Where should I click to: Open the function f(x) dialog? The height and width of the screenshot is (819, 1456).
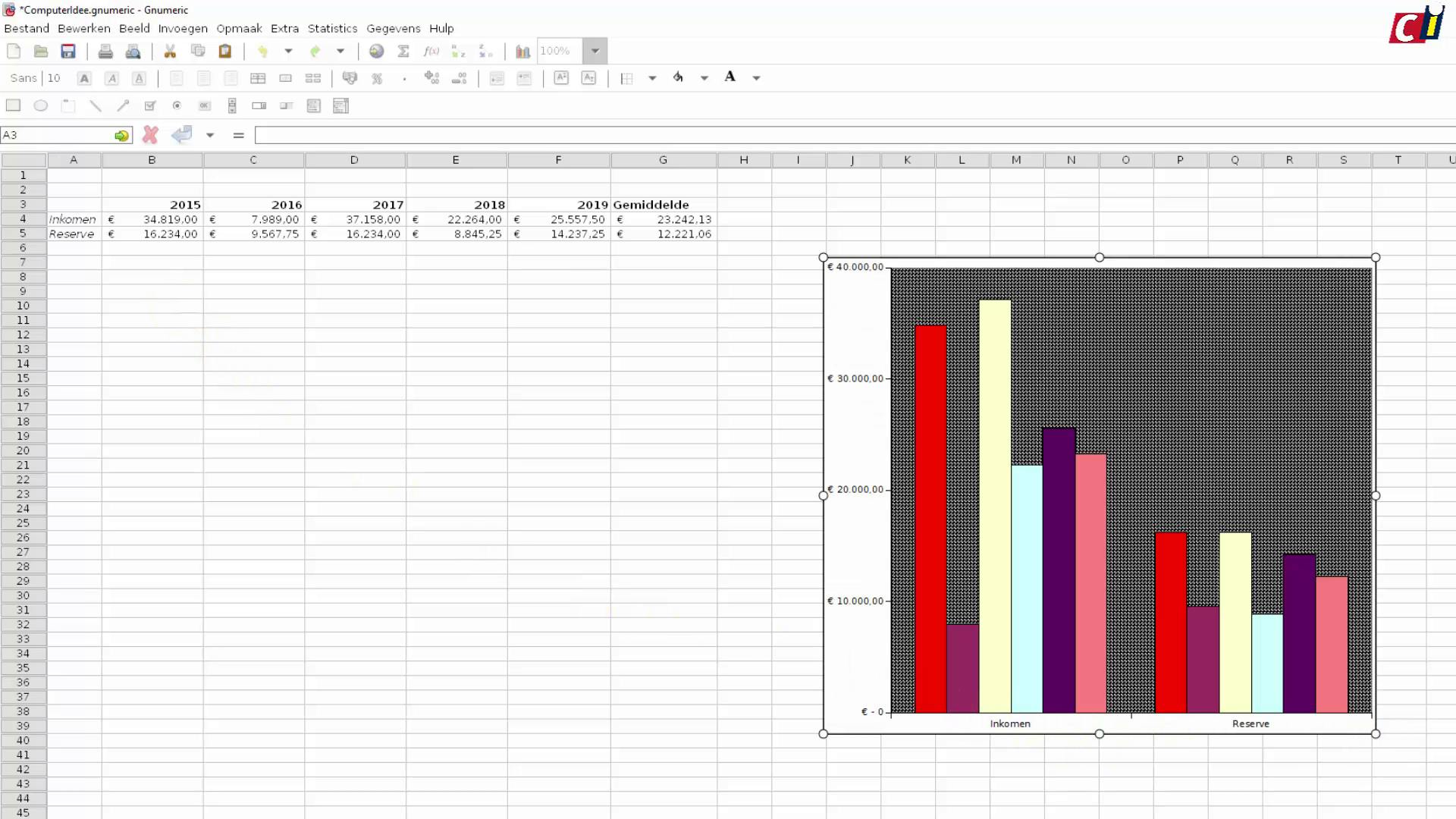pos(430,51)
